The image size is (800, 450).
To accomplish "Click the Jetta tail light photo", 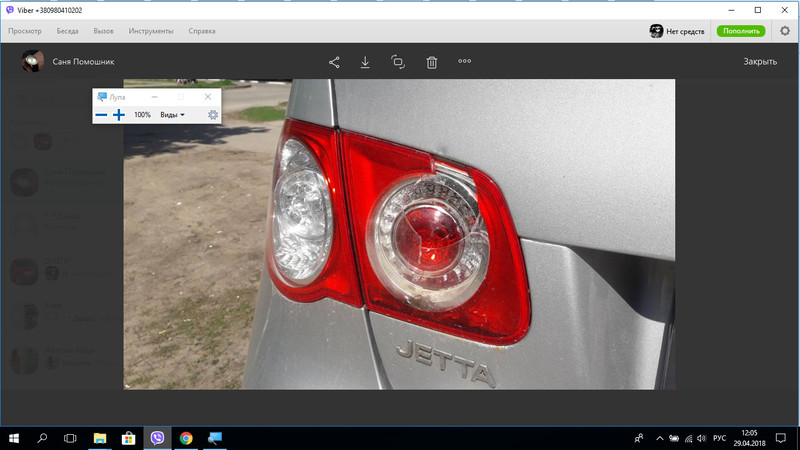I will [x=399, y=234].
